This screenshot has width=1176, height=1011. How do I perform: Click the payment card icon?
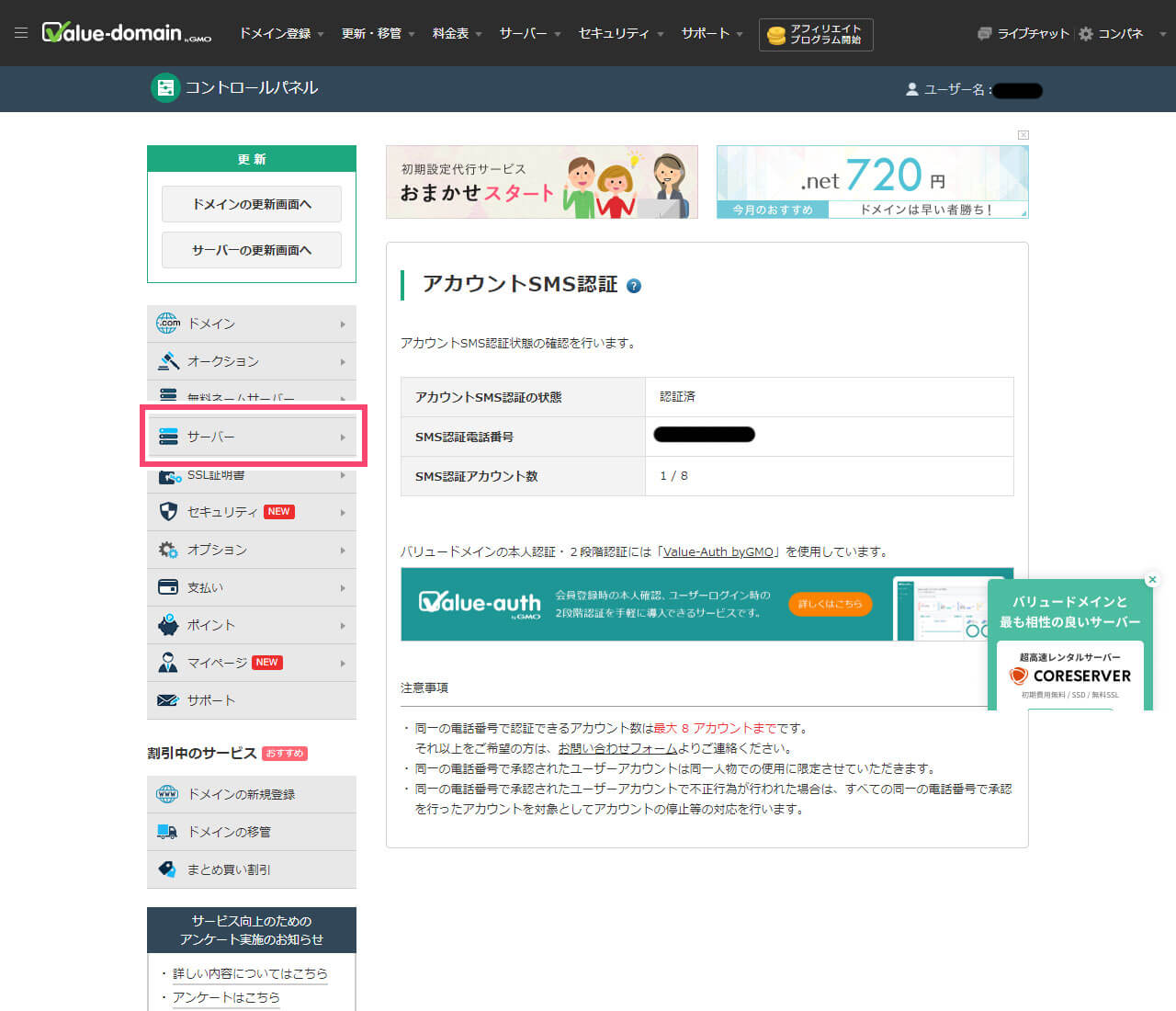tap(168, 587)
